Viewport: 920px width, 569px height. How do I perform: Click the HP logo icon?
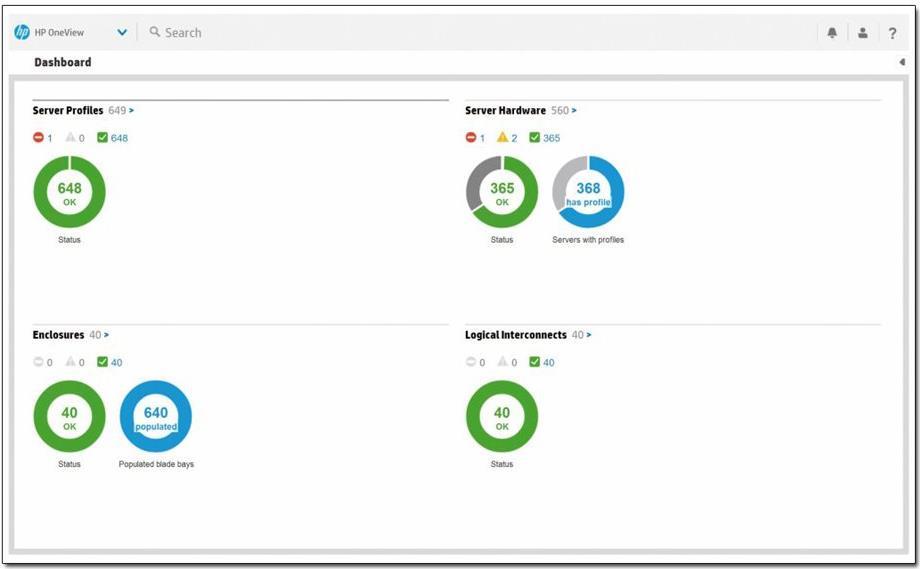(x=22, y=32)
